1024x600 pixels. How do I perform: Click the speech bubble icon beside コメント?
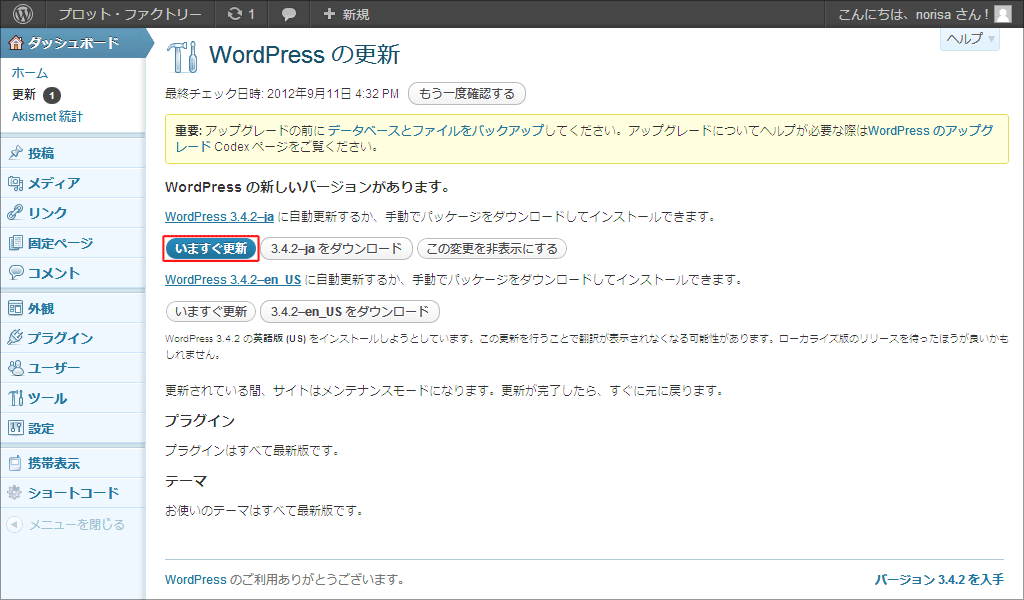click(16, 272)
